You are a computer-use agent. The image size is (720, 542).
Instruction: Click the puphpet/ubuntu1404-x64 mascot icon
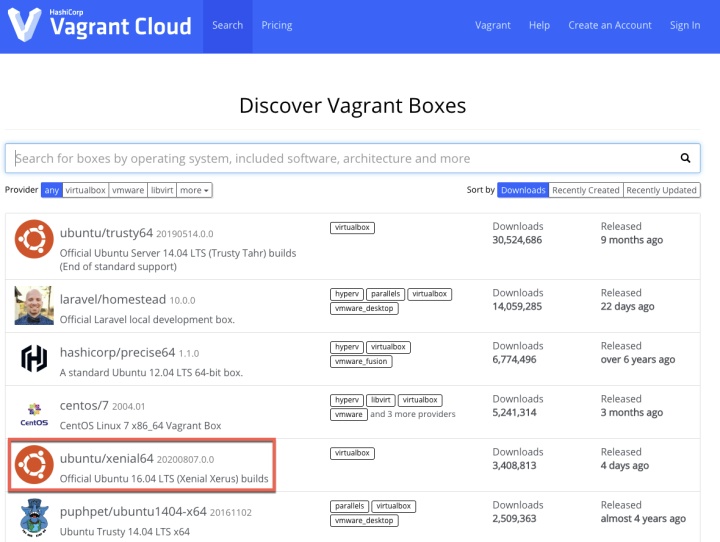34,518
